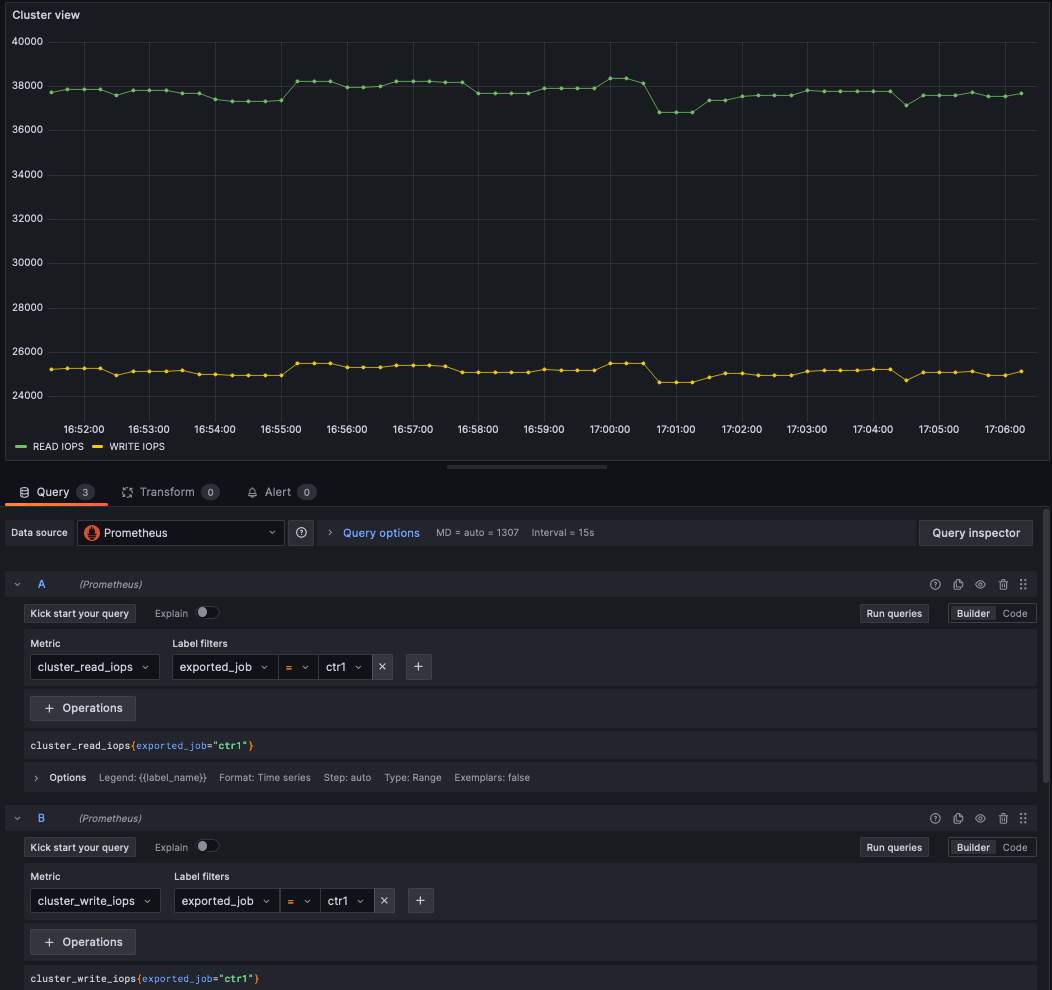
Task: Collapse query B row
Action: (x=17, y=818)
